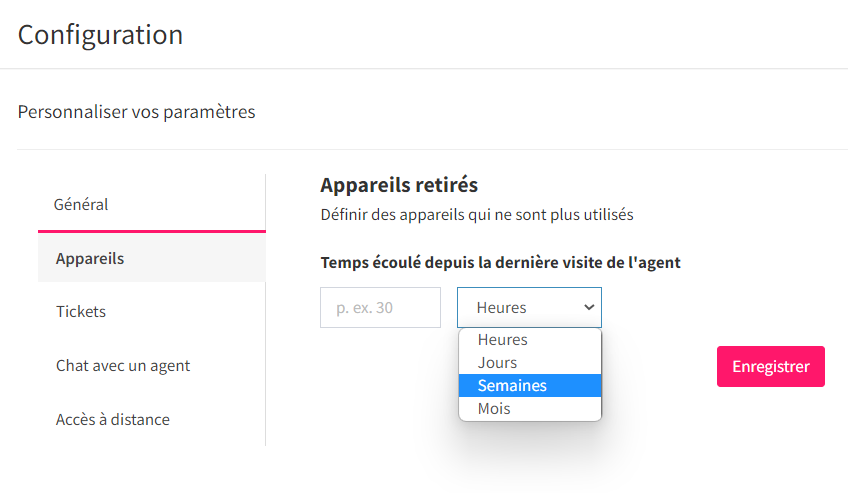The width and height of the screenshot is (848, 493).
Task: Pick the Jours option in dropdown list
Action: tap(529, 363)
